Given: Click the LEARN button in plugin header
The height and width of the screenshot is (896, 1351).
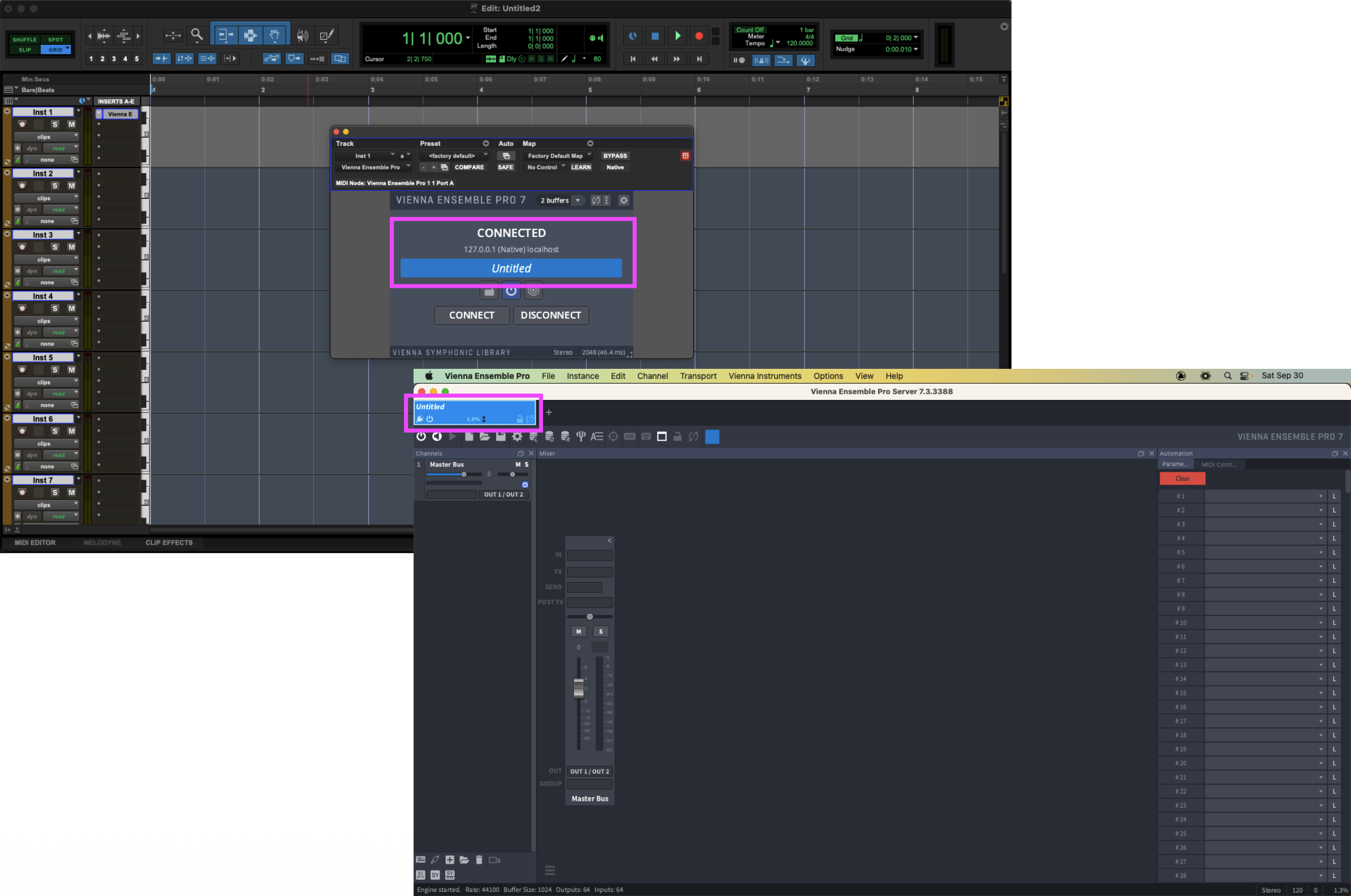Looking at the screenshot, I should [x=580, y=167].
